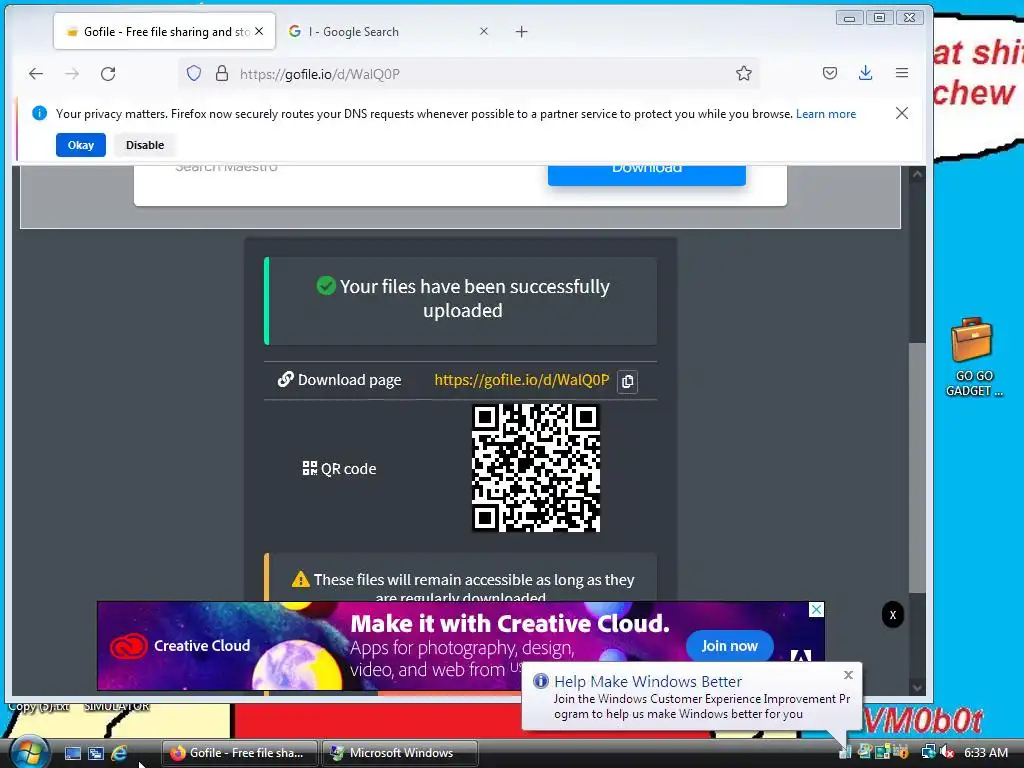Screen dimensions: 1024x768
Task: Click the network tray icon
Action: coord(927,752)
